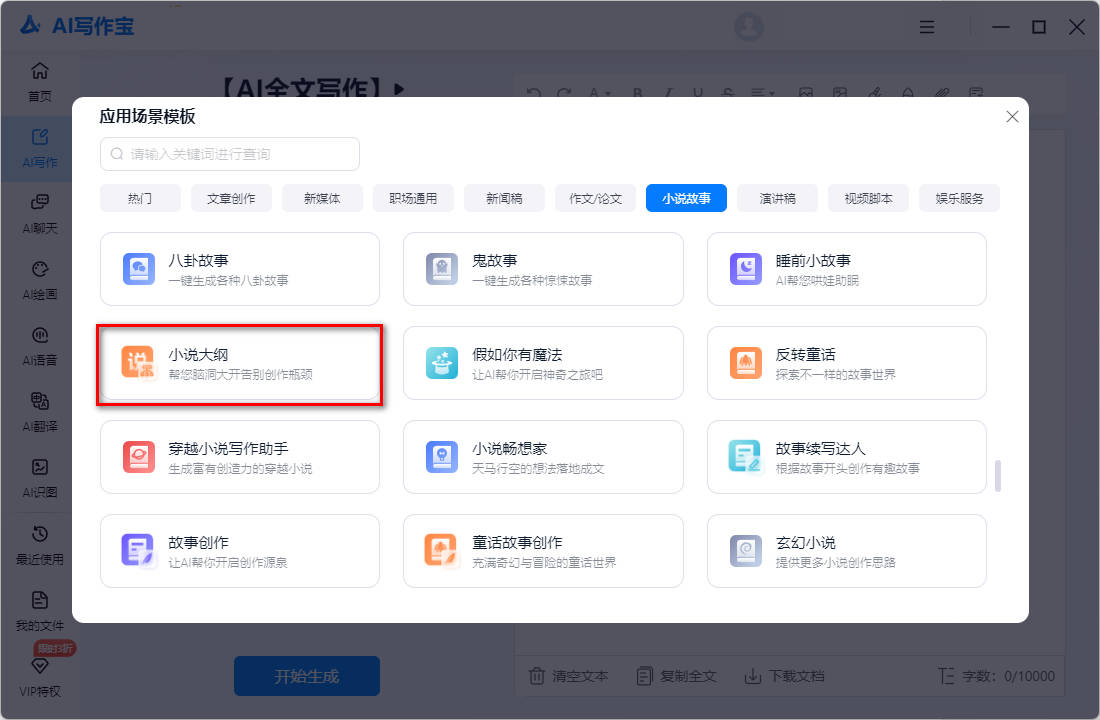Open the font color dropdown

600,90
